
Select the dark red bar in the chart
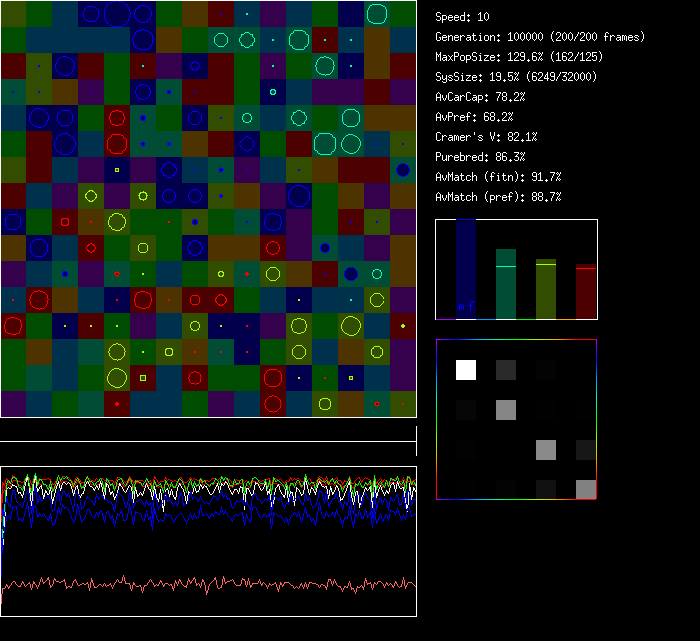[x=585, y=292]
